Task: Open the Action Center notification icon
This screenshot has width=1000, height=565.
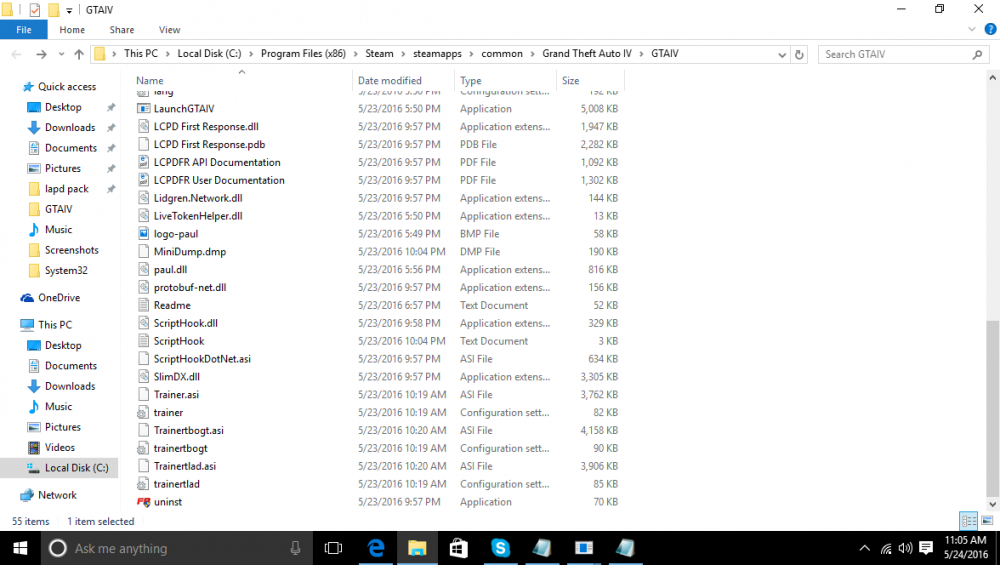Action: point(926,548)
